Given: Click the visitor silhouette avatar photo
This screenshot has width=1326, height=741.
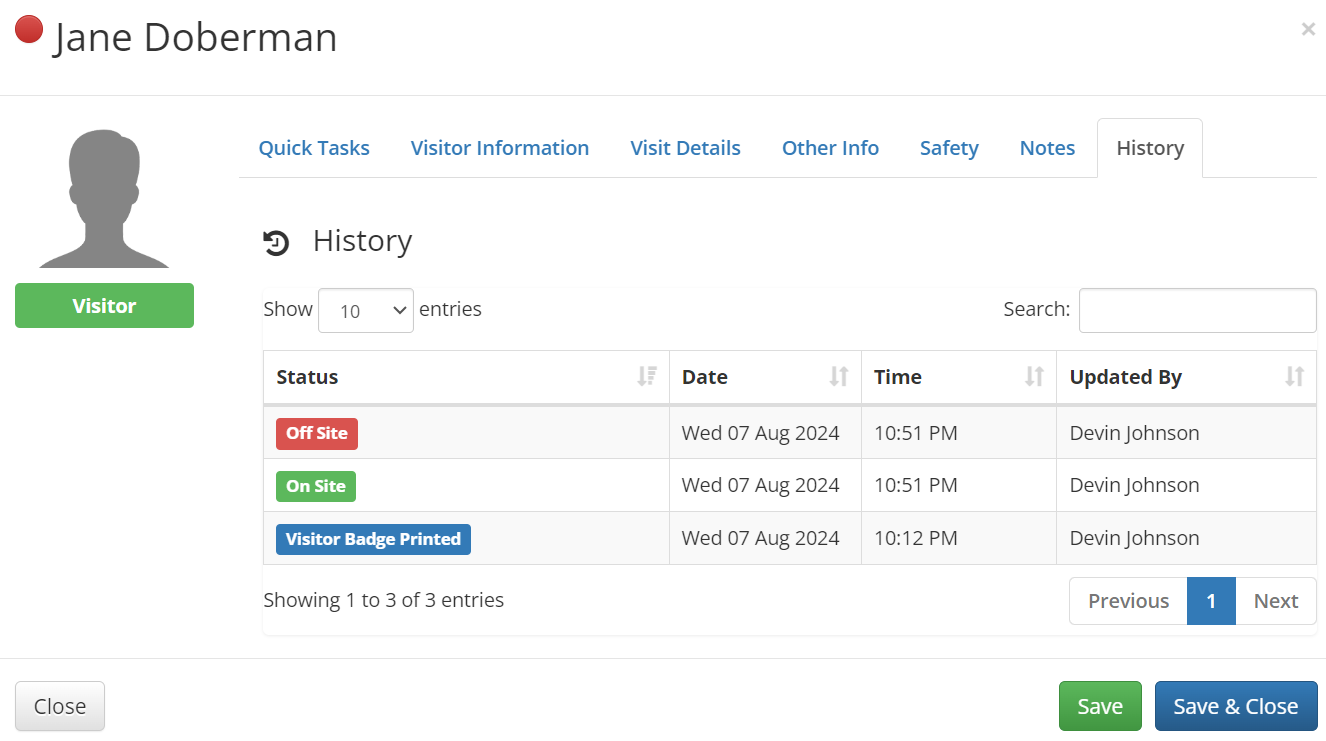Looking at the screenshot, I should (x=104, y=198).
